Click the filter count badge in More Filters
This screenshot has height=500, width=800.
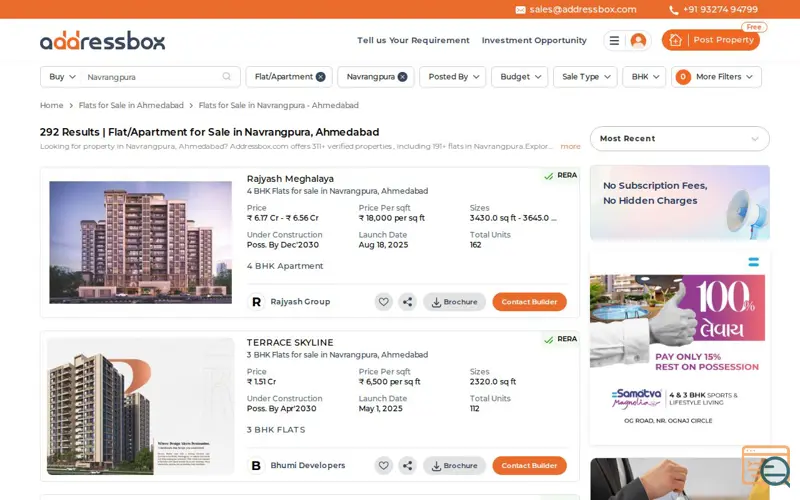pyautogui.click(x=683, y=77)
